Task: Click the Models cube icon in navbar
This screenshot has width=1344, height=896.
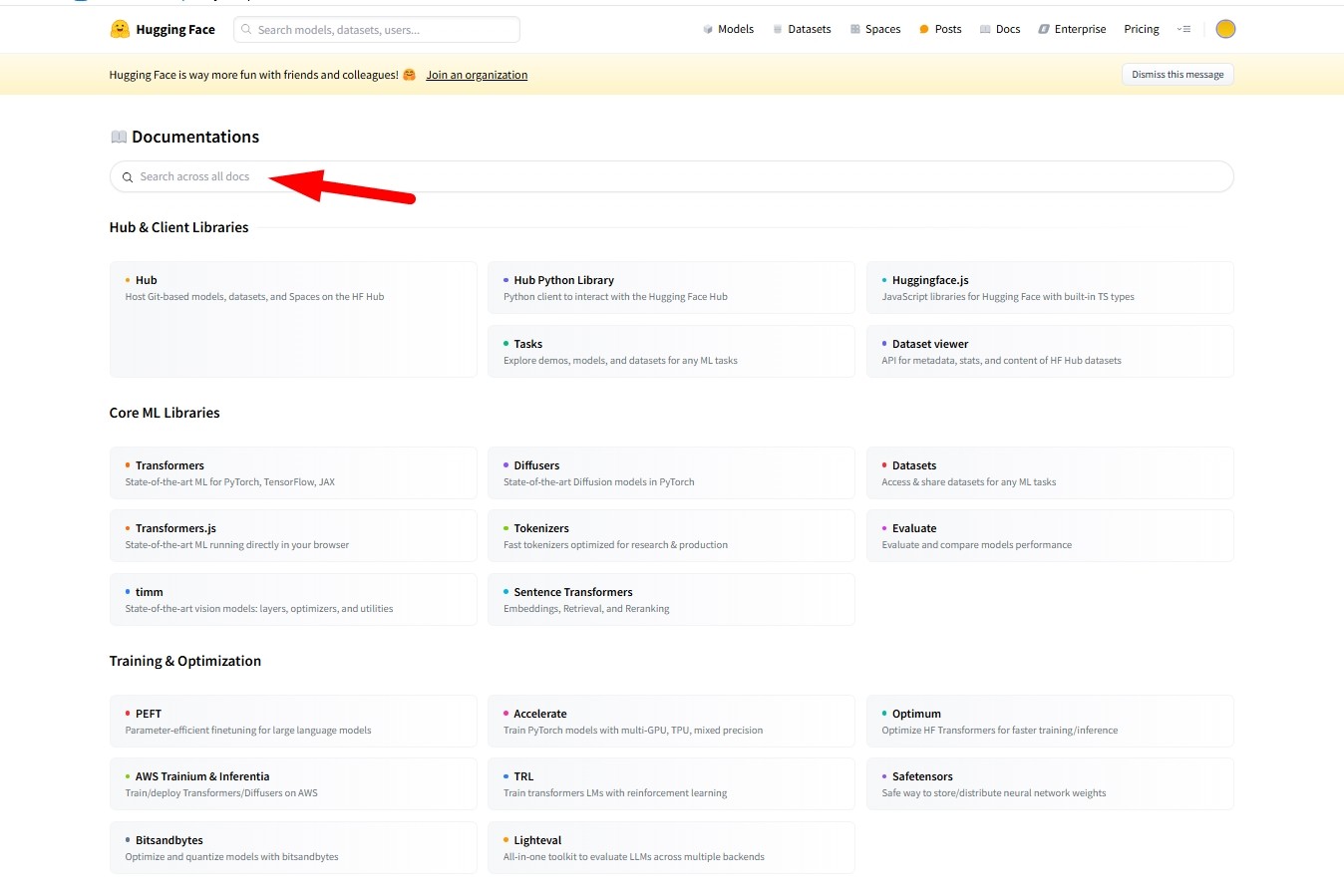Action: tap(708, 30)
